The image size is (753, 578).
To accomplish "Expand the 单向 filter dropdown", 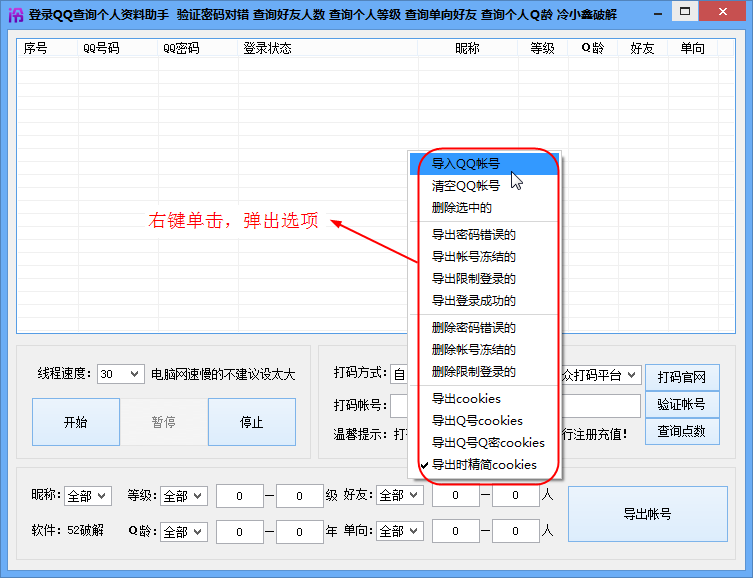I will click(x=400, y=531).
